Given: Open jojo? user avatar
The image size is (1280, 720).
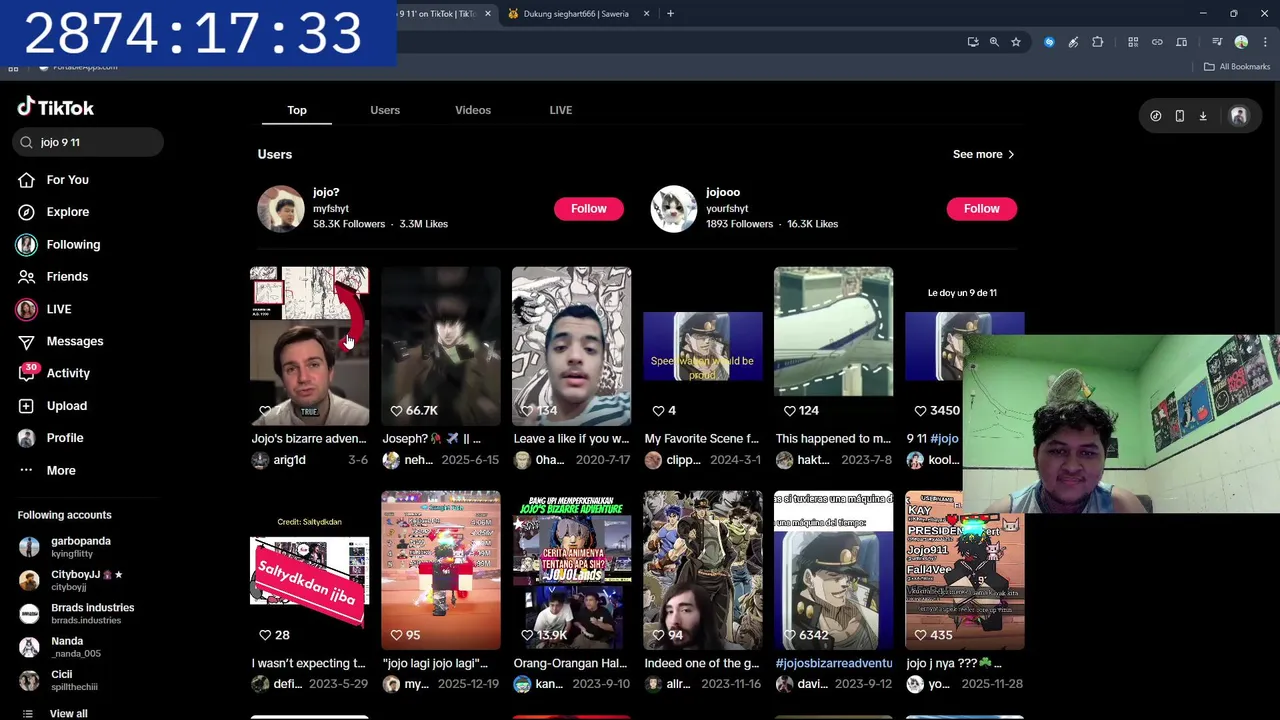Looking at the screenshot, I should point(281,209).
